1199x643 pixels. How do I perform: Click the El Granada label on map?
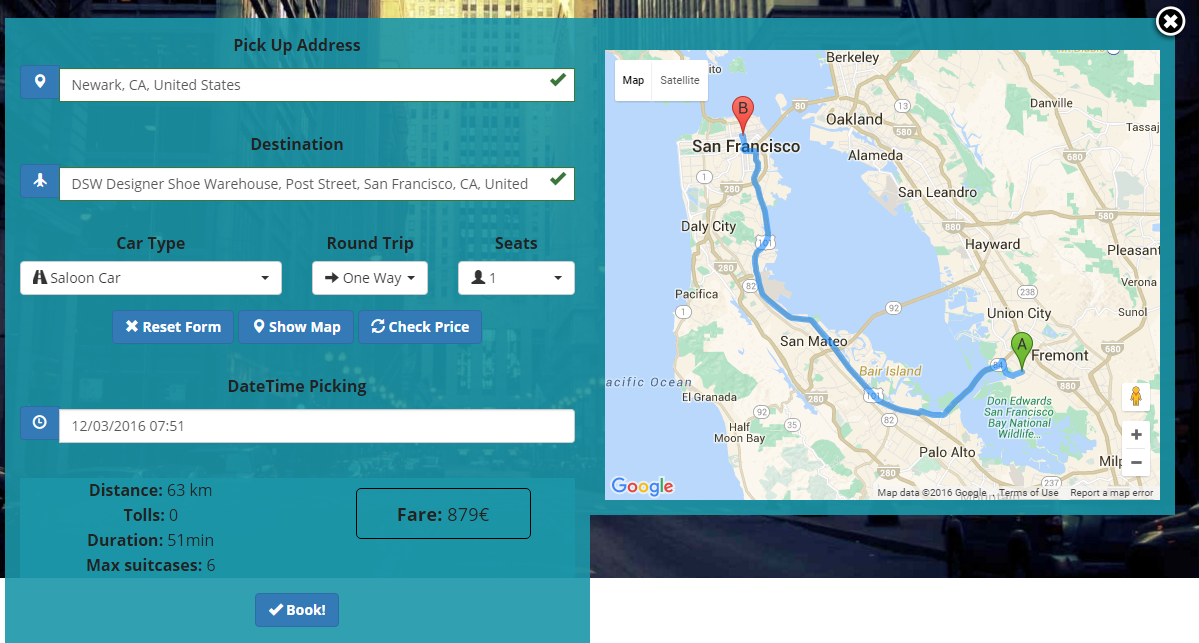click(x=710, y=397)
